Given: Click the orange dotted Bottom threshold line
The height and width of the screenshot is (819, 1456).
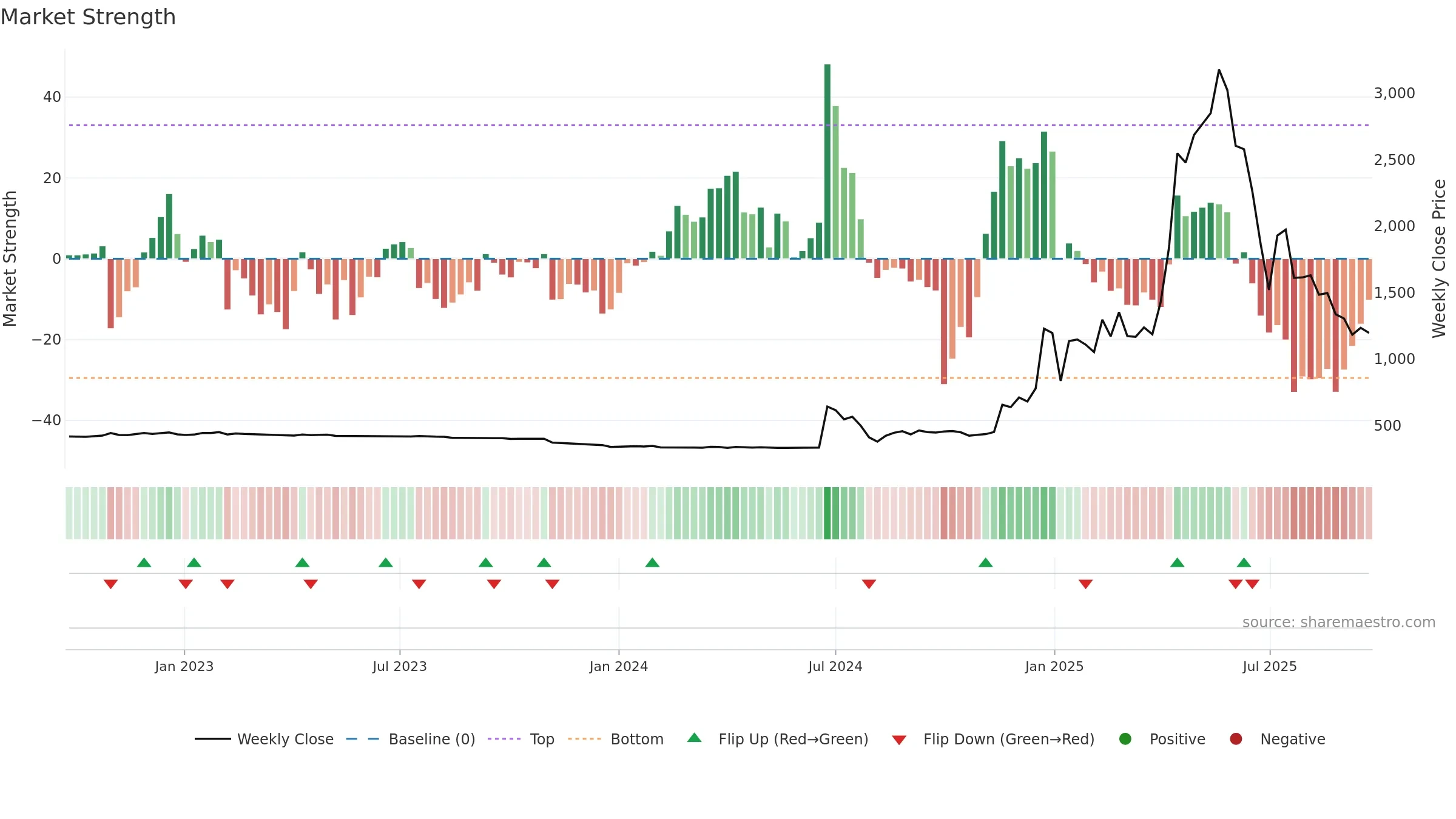Looking at the screenshot, I should [x=718, y=378].
